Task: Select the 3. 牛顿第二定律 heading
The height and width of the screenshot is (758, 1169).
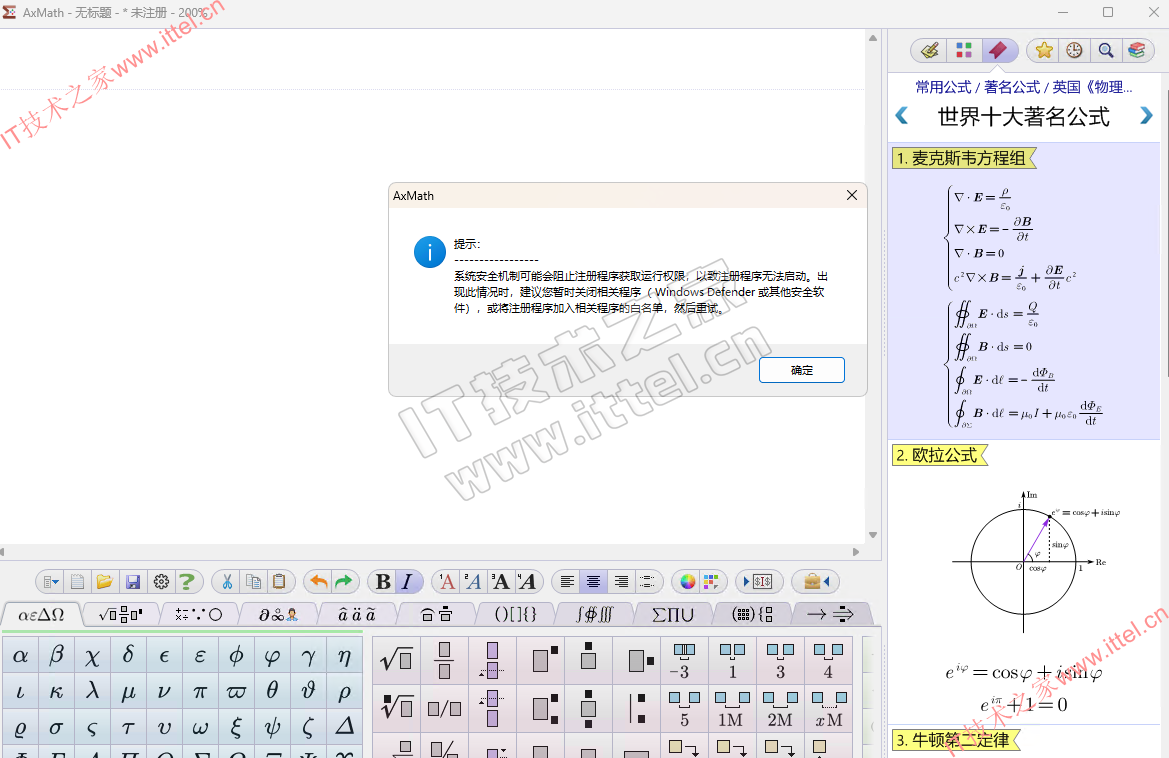Action: [x=955, y=740]
